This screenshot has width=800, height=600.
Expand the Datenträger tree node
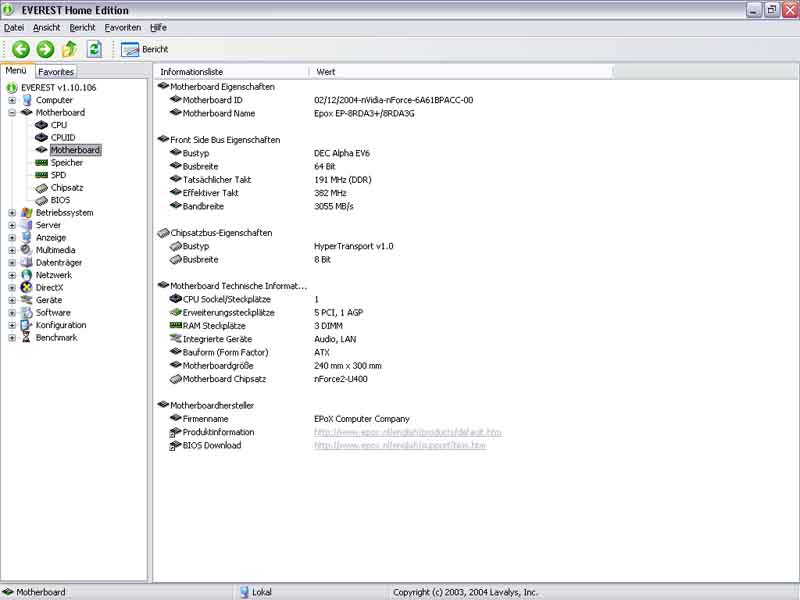(12, 263)
